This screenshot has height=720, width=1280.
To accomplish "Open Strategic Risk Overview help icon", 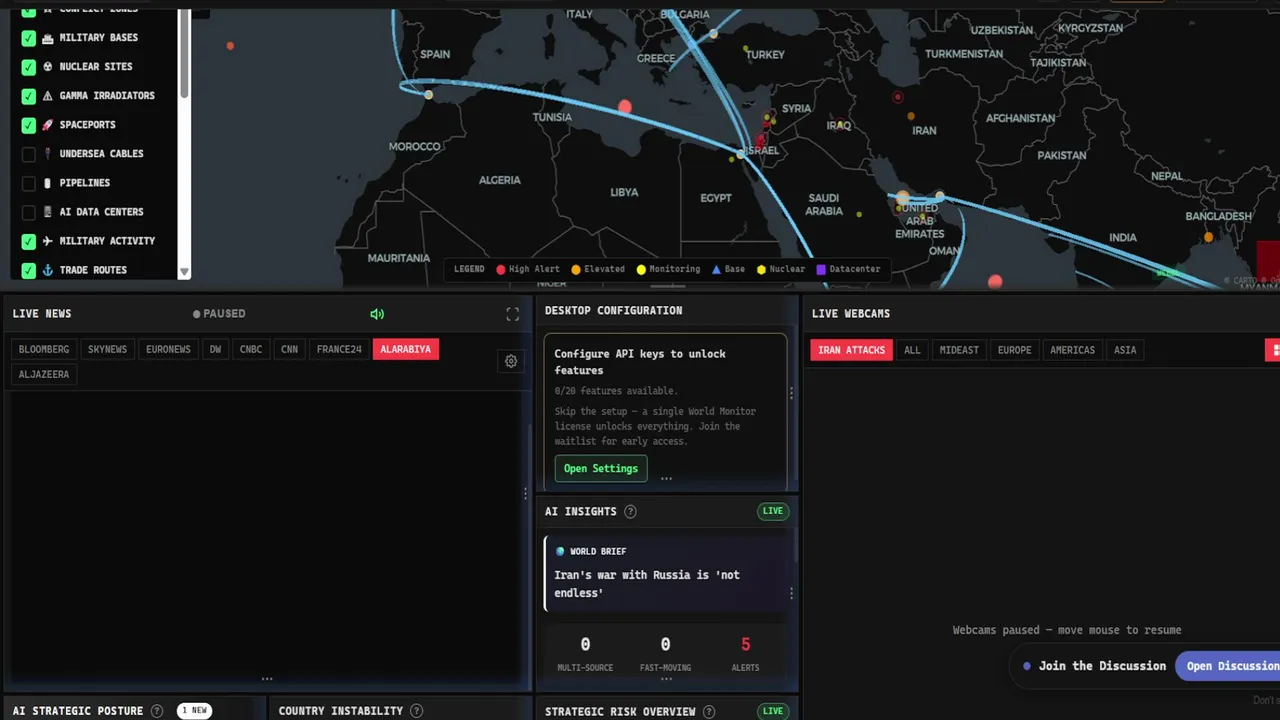I will pyautogui.click(x=709, y=712).
